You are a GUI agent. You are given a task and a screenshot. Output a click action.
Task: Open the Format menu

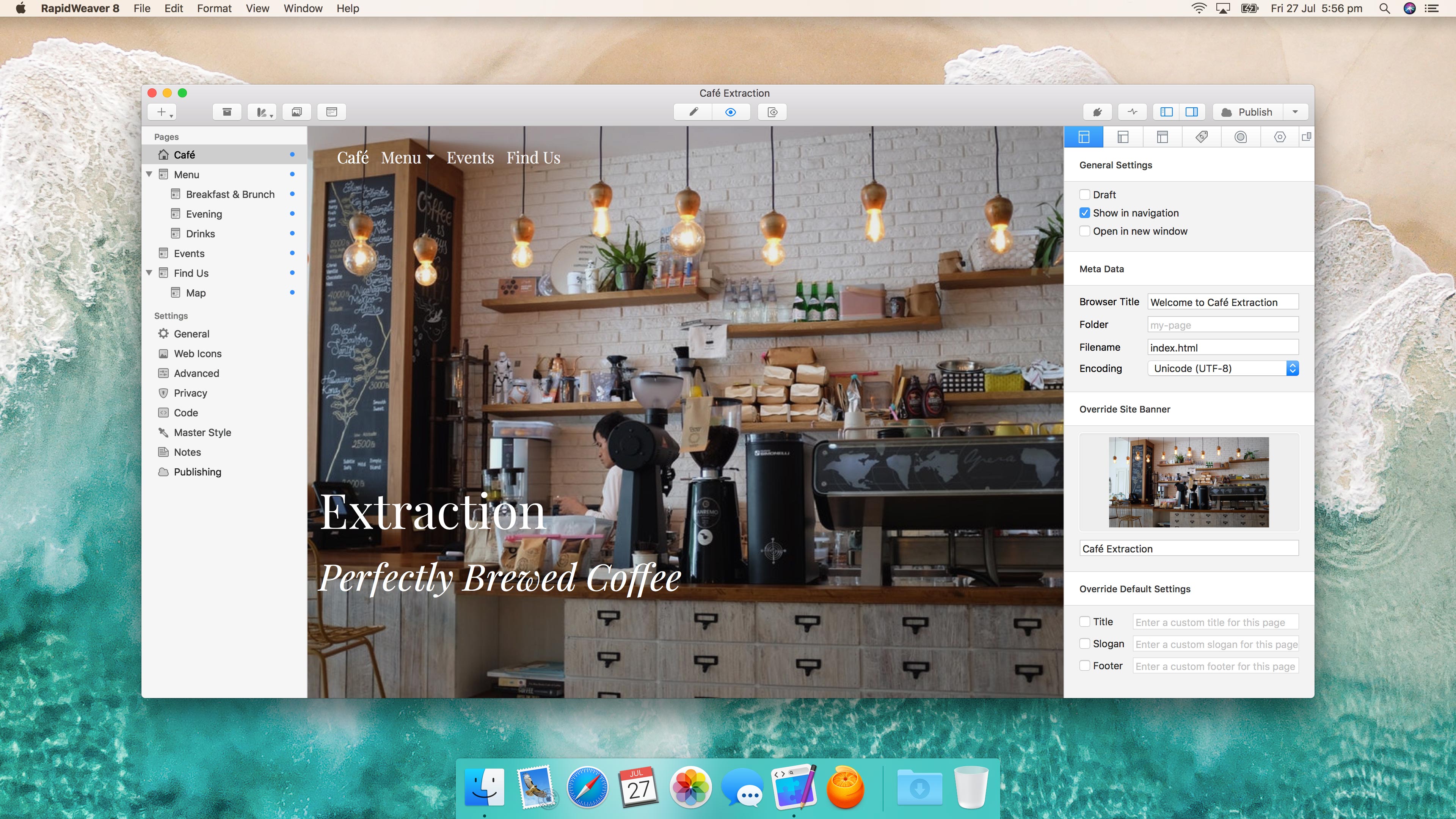pyautogui.click(x=213, y=8)
